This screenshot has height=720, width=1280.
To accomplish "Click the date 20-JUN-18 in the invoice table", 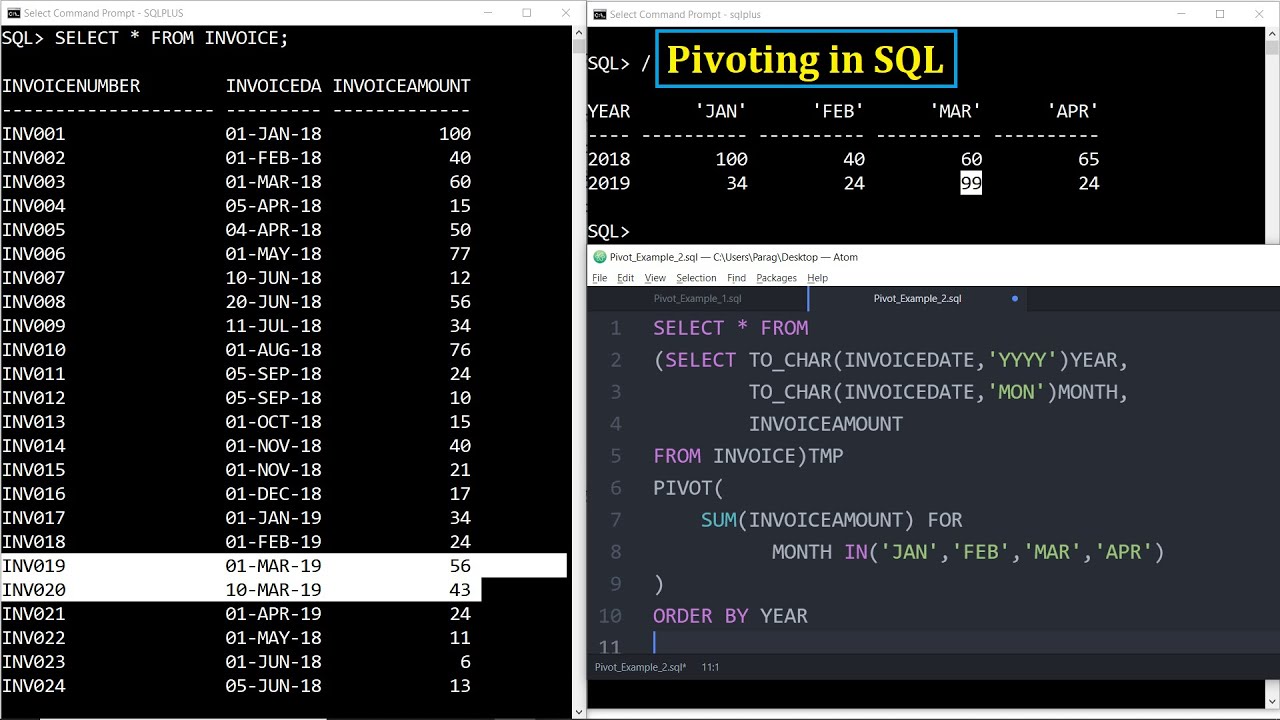I will point(274,302).
